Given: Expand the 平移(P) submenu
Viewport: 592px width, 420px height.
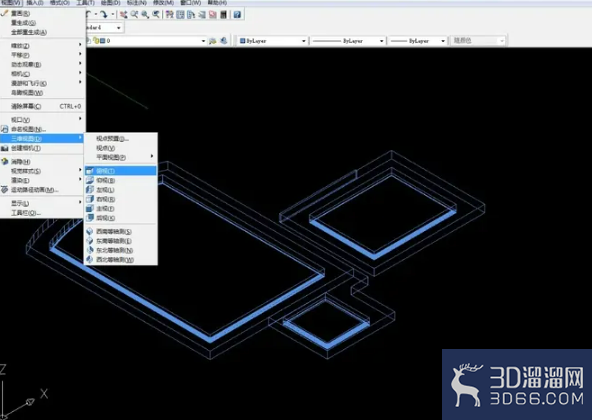Looking at the screenshot, I should tap(42, 55).
